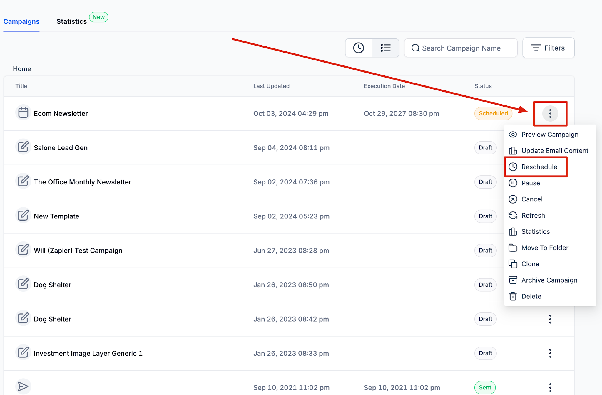Screen dimensions: 602x395
Task: Select the list view icon
Action: (385, 48)
